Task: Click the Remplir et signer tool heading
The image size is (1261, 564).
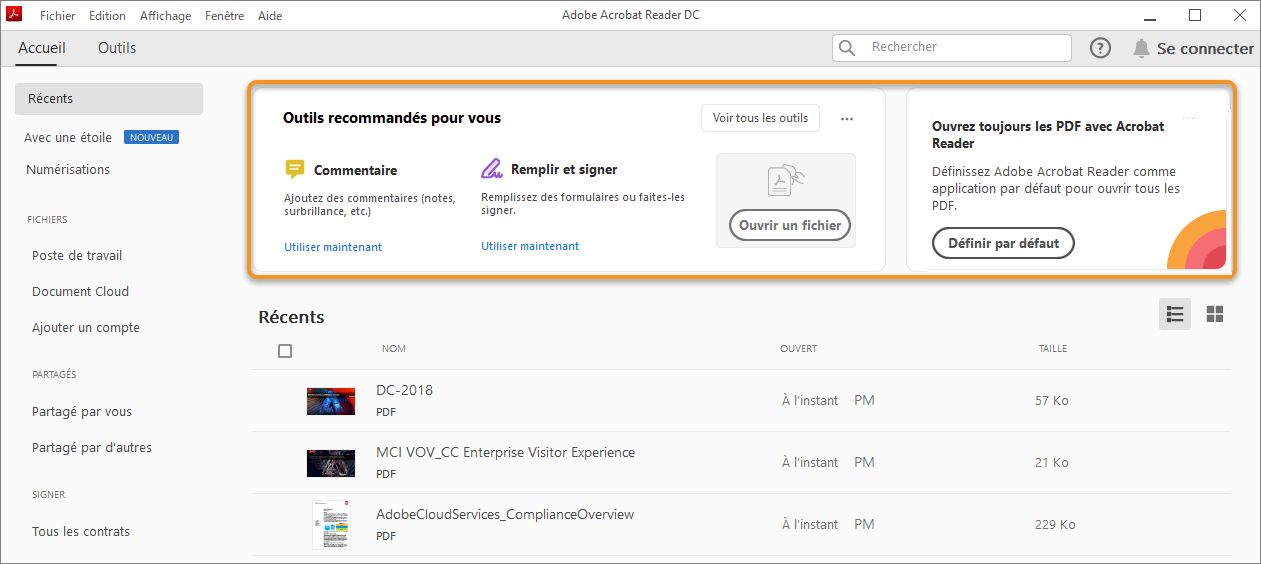Action: click(564, 169)
